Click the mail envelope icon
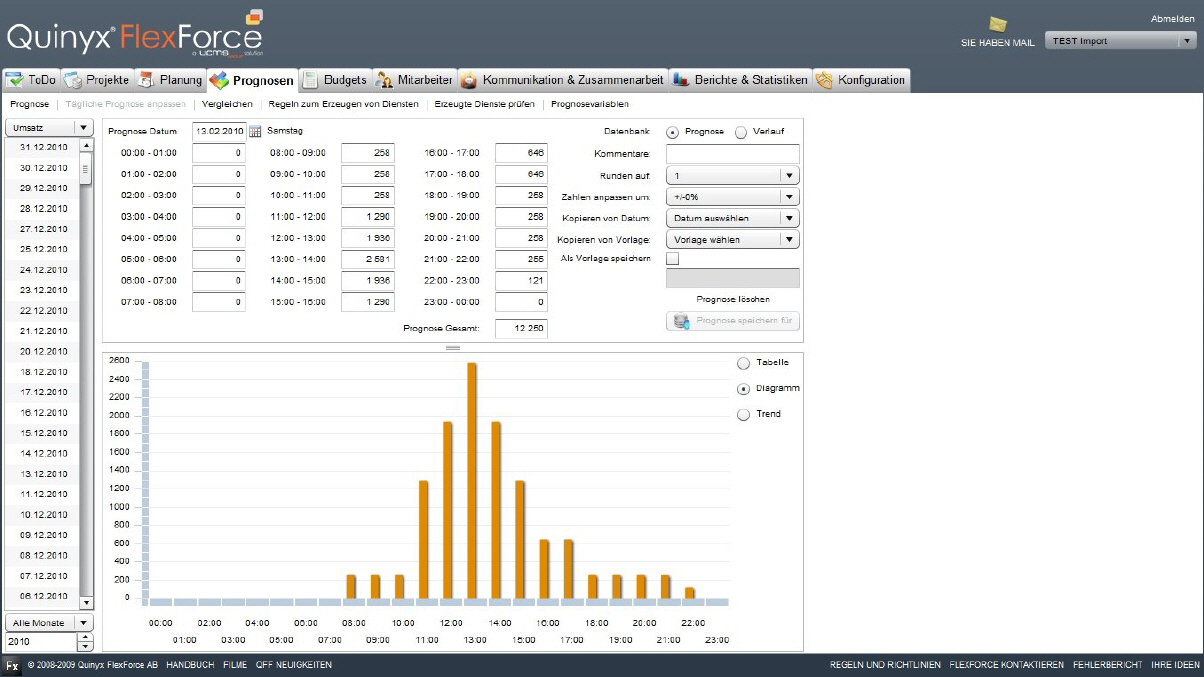 [x=997, y=25]
